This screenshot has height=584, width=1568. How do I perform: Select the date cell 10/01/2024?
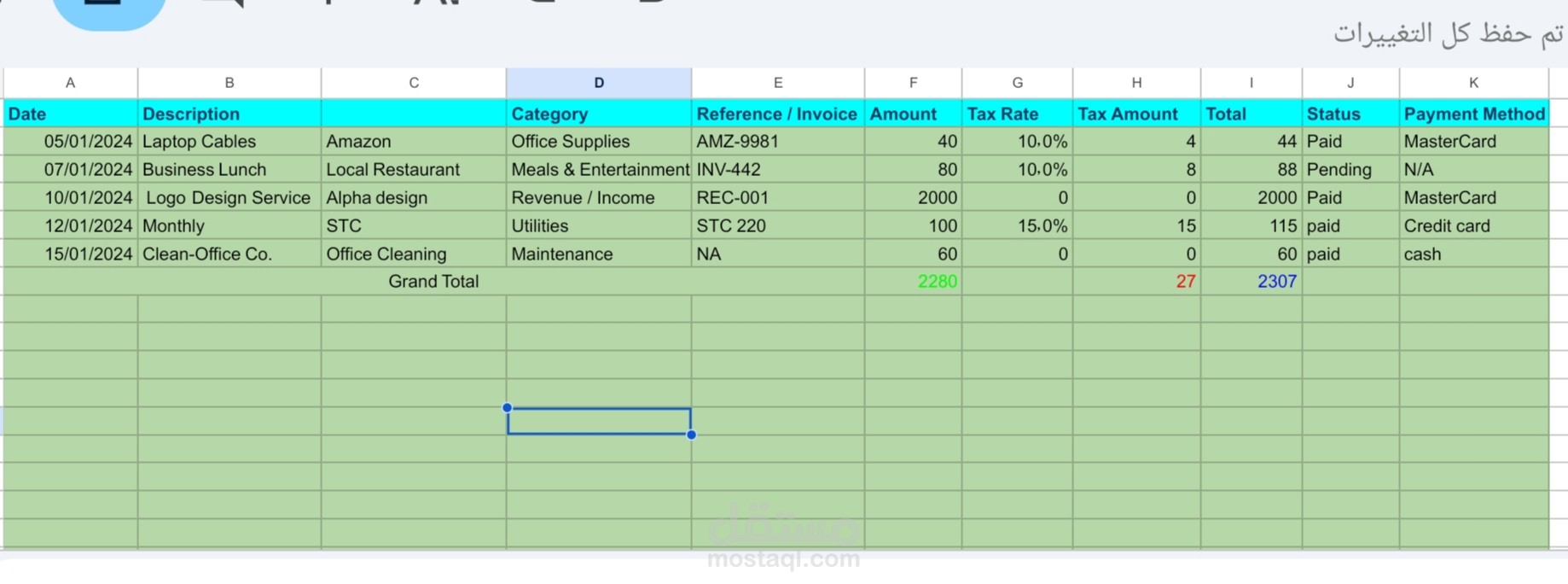click(x=71, y=198)
